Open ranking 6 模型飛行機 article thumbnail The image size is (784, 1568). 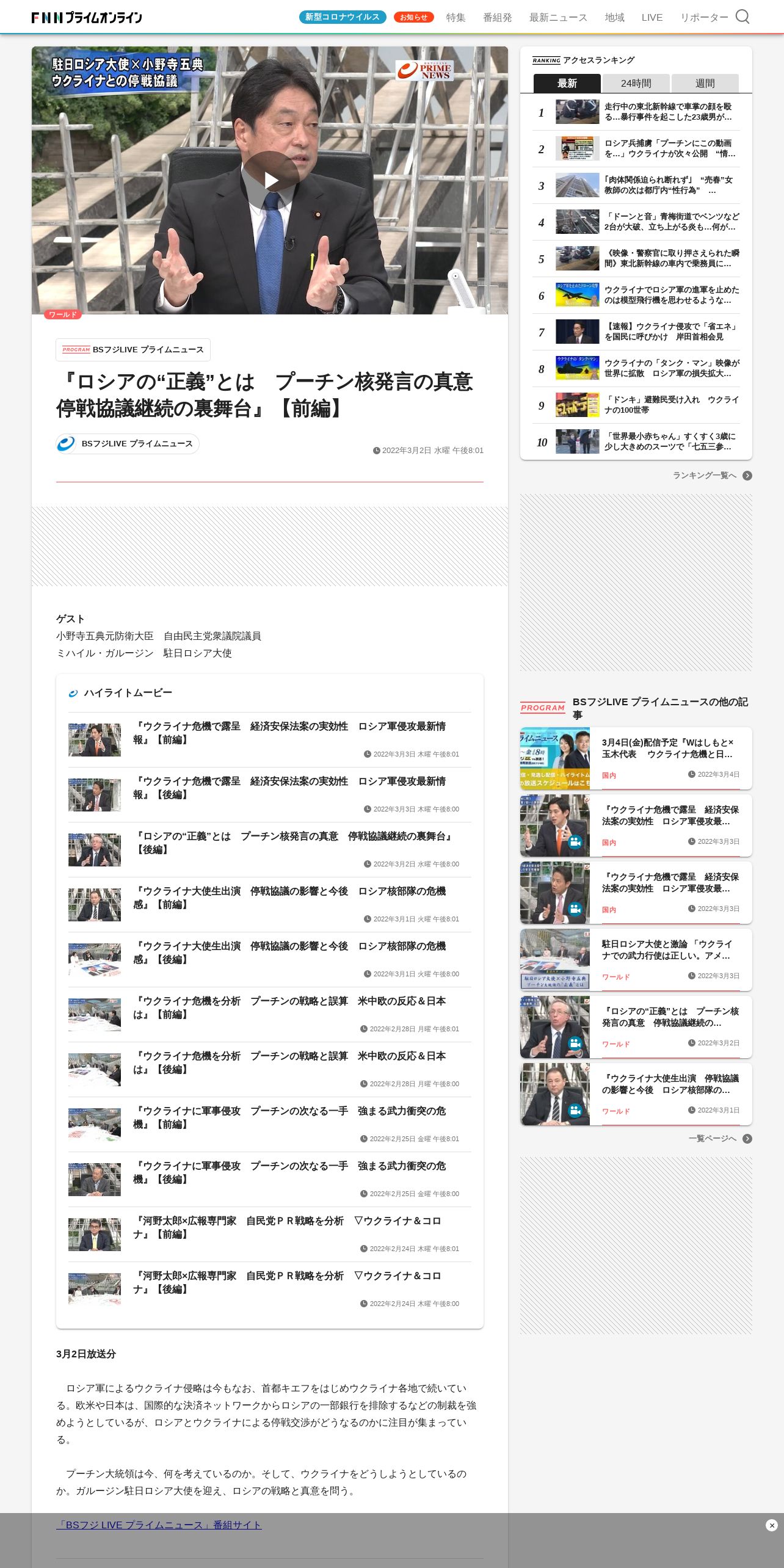[x=578, y=295]
